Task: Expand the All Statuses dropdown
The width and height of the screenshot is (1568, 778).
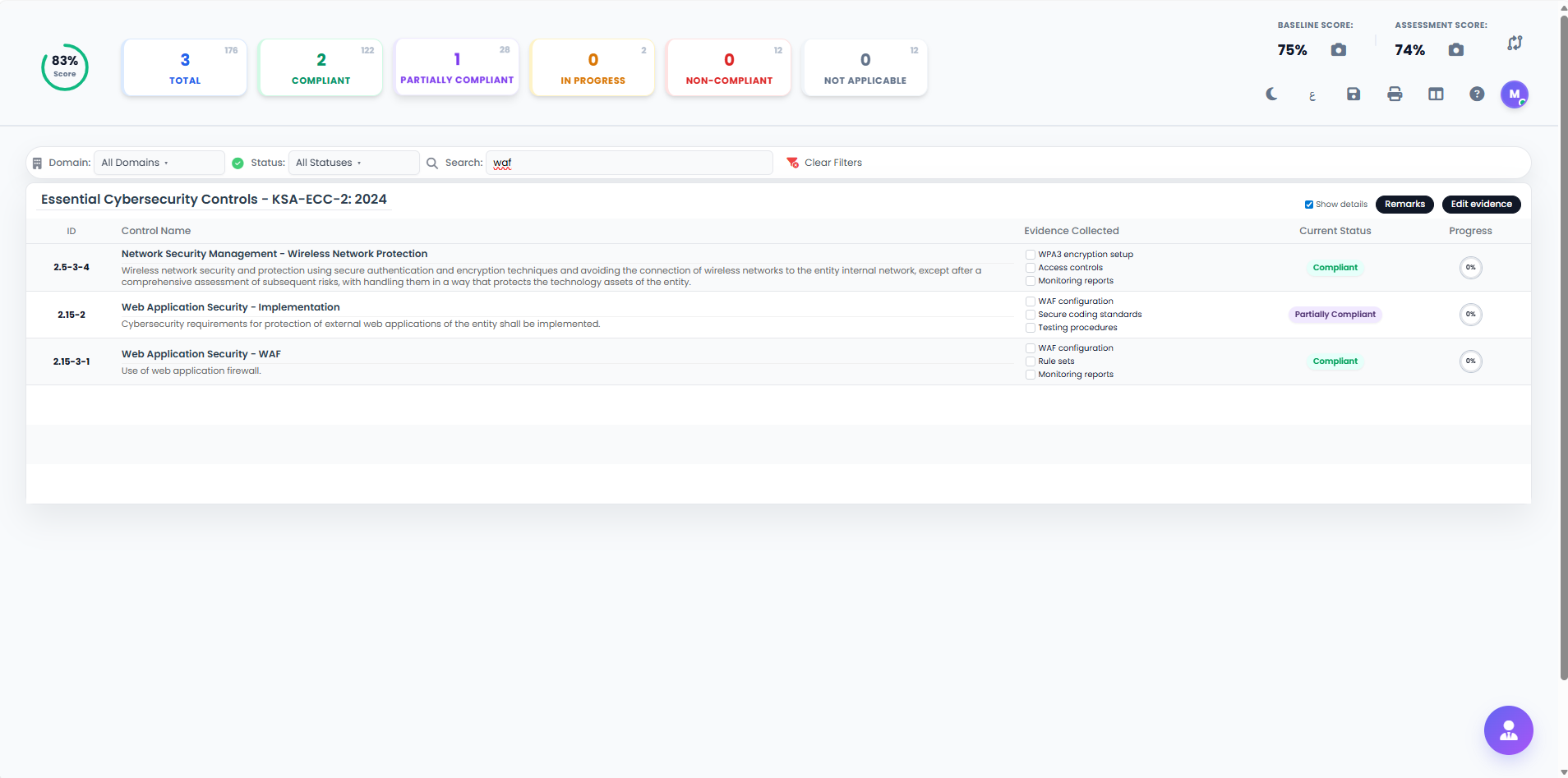Action: click(353, 163)
